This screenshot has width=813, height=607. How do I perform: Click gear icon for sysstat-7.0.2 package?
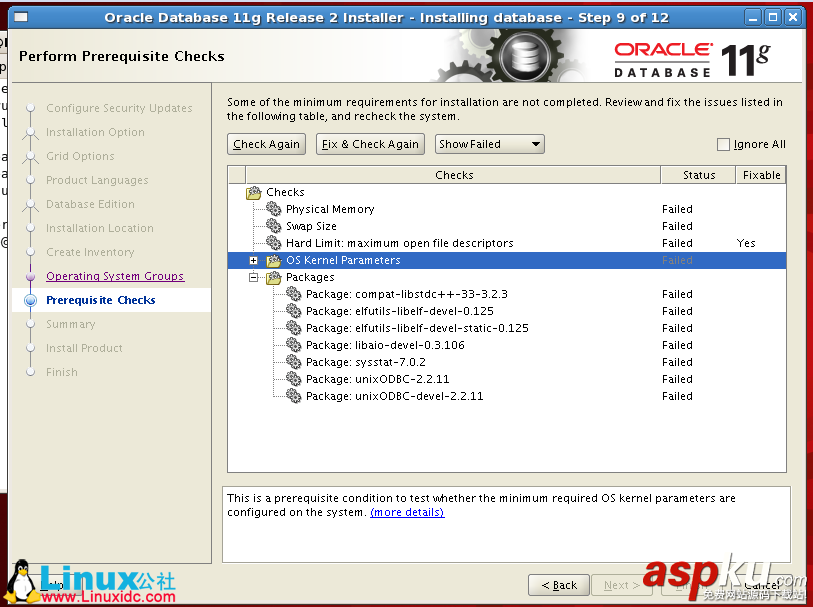coord(293,362)
